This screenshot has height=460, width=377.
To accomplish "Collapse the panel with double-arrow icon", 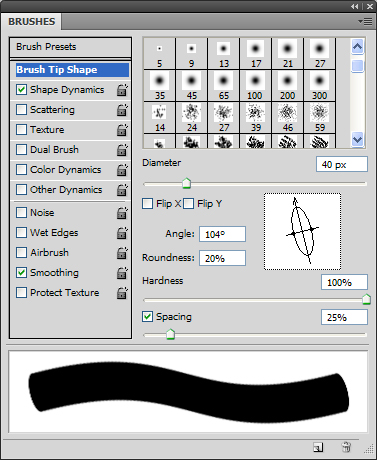I will pyautogui.click(x=355, y=6).
